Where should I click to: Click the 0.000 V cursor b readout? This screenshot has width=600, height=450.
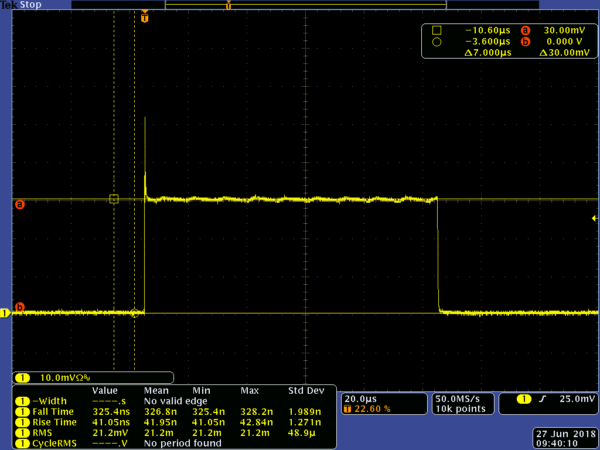[x=565, y=41]
